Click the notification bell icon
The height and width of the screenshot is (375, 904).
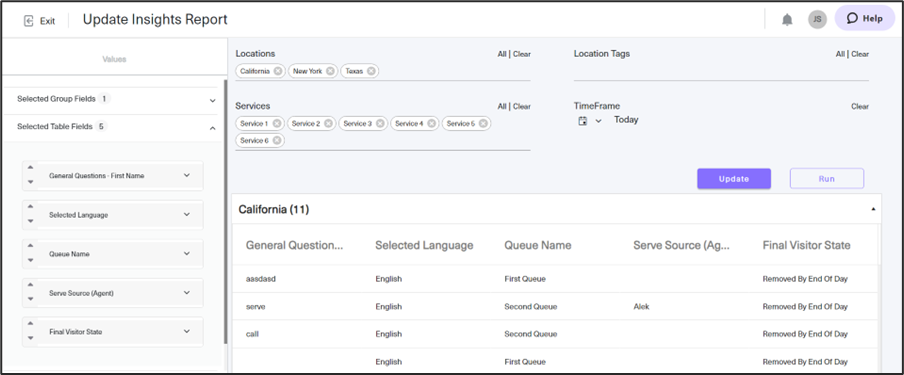click(x=787, y=20)
